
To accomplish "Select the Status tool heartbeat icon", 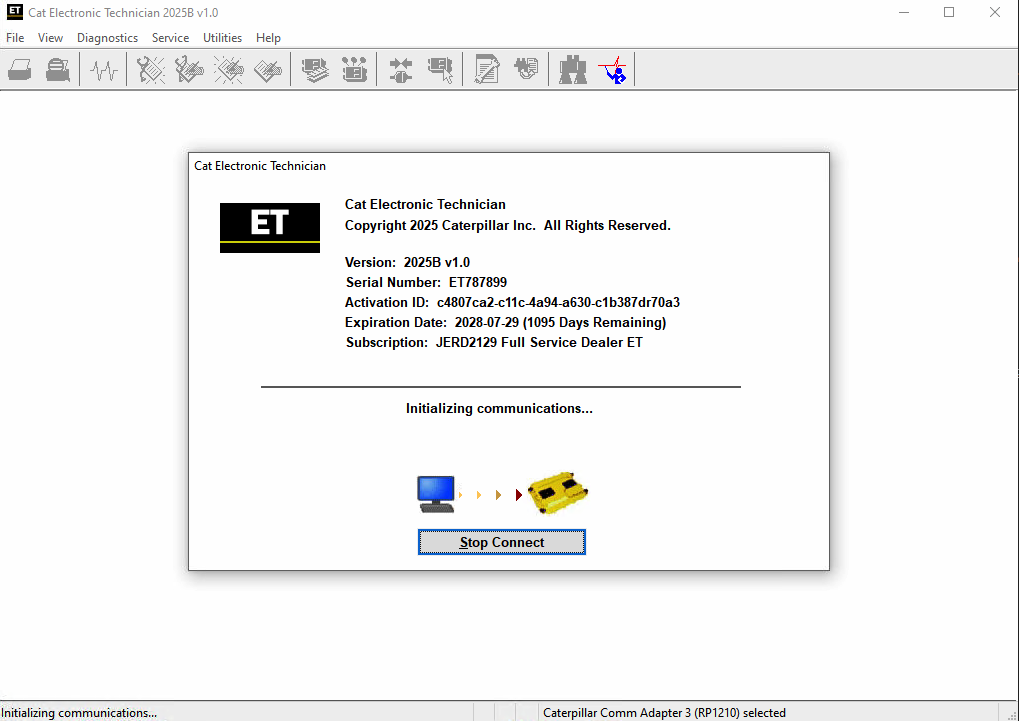I will point(103,69).
